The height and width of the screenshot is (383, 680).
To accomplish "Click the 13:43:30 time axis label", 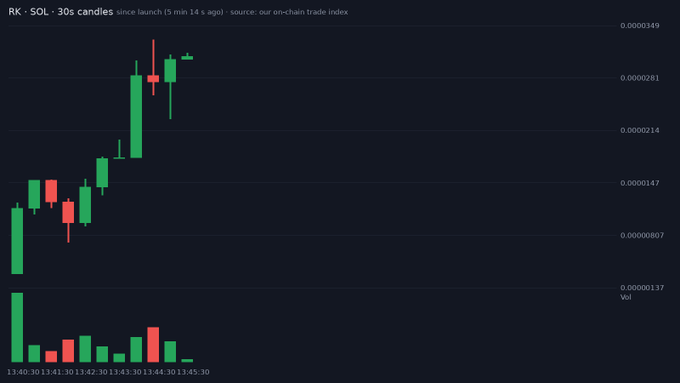I will pos(125,372).
